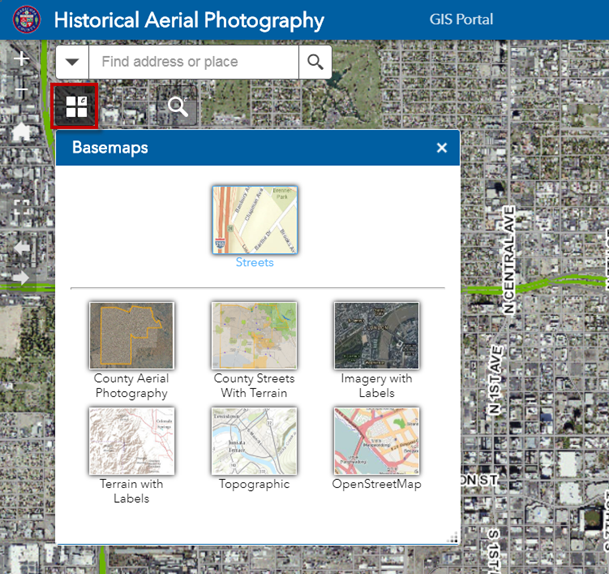
Task: Go to the default home extent
Action: (21, 132)
